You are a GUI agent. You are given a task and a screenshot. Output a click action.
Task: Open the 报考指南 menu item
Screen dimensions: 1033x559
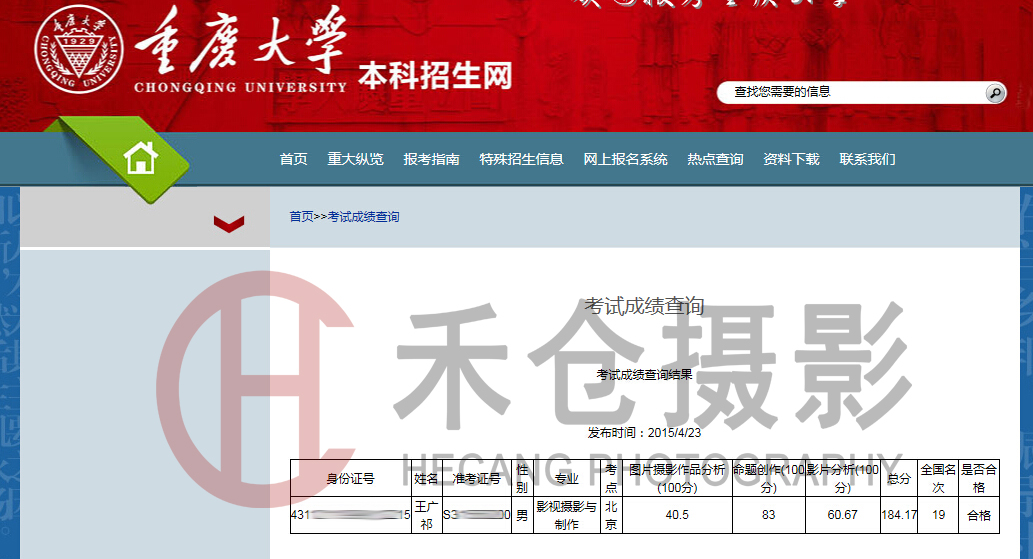click(432, 159)
